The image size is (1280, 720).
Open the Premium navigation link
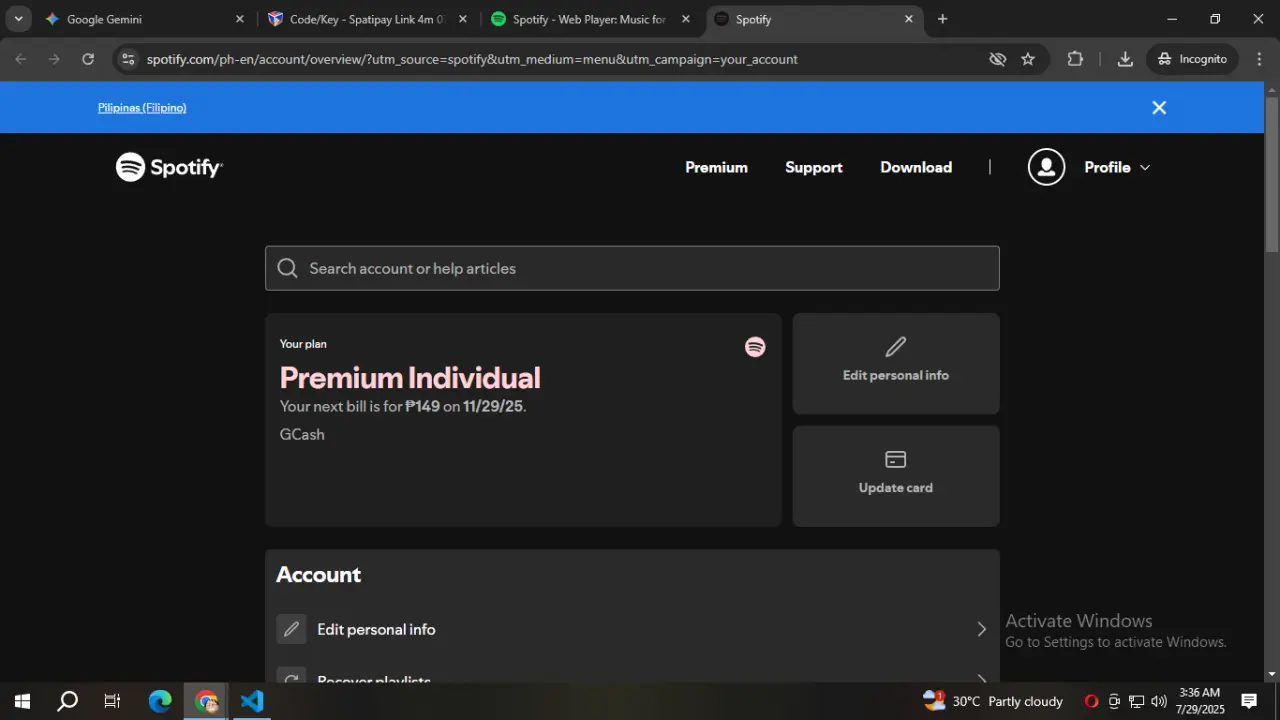point(716,167)
